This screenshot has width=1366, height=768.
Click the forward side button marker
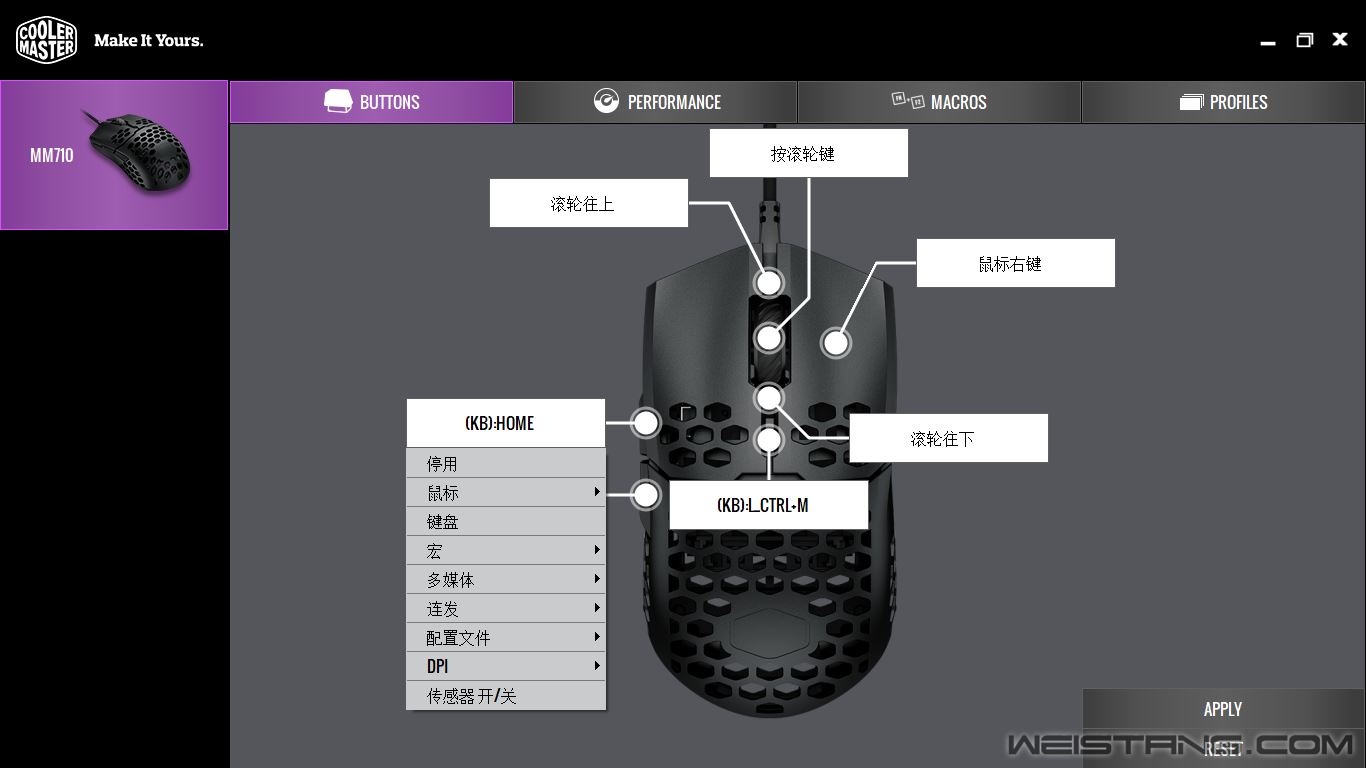click(x=647, y=423)
